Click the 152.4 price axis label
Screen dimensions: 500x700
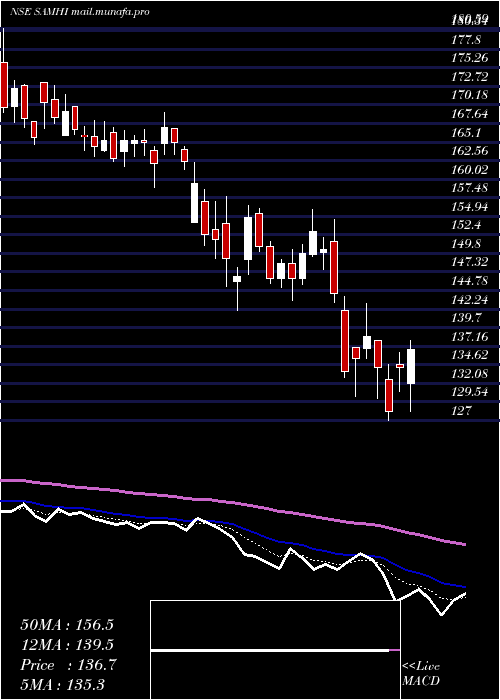tap(466, 225)
